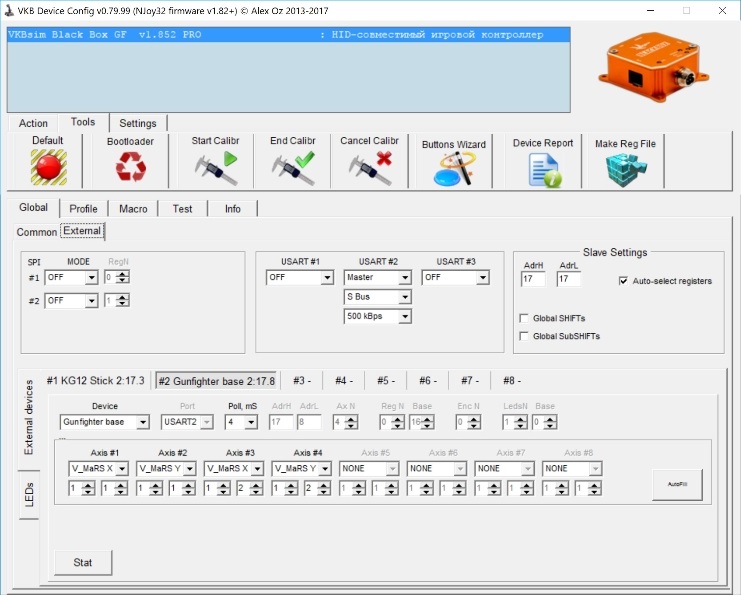Open Bootloader recycle icon

(131, 166)
